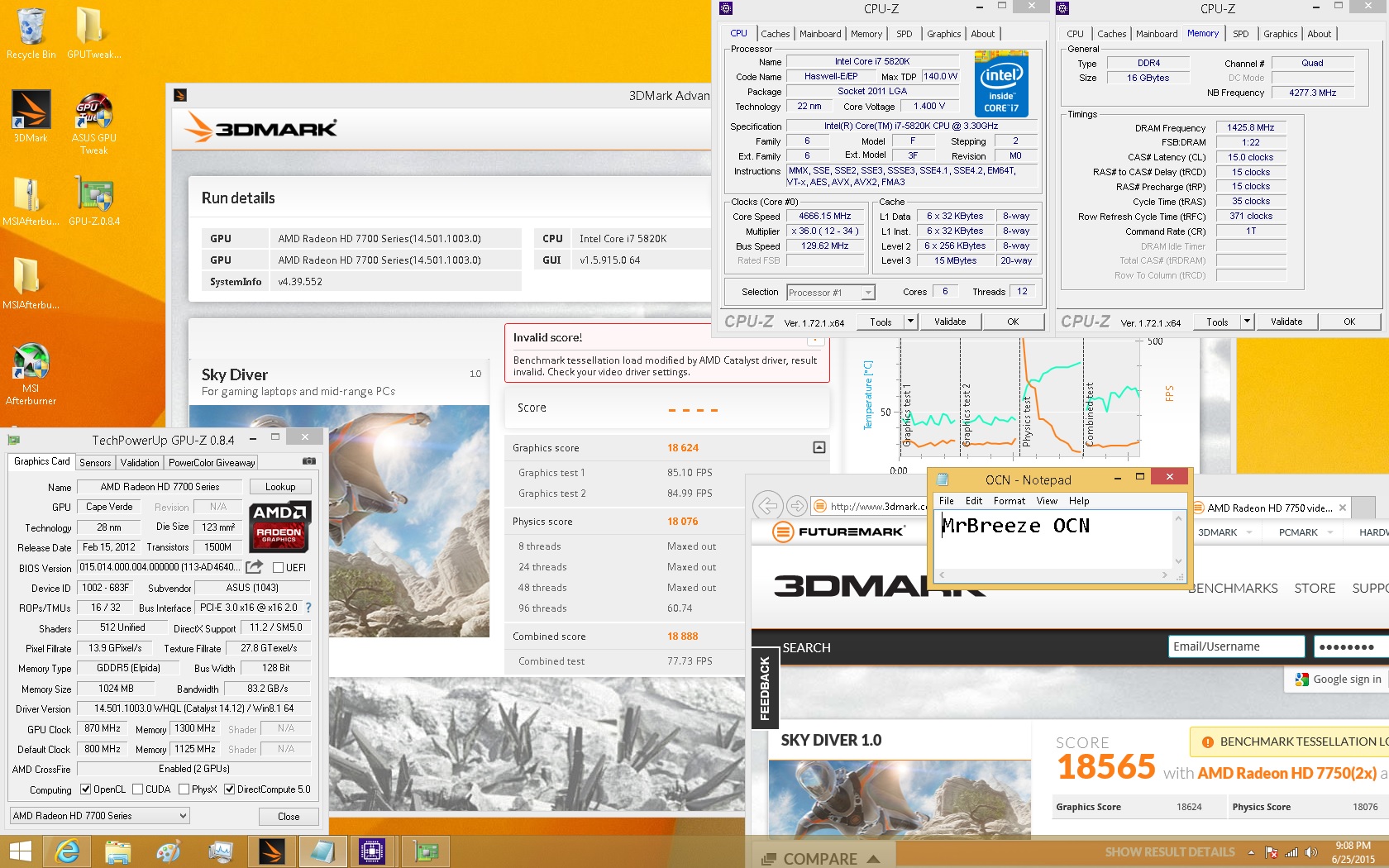The height and width of the screenshot is (868, 1389).
Task: Open the FEEDBACK side tab on webpage
Action: (765, 687)
